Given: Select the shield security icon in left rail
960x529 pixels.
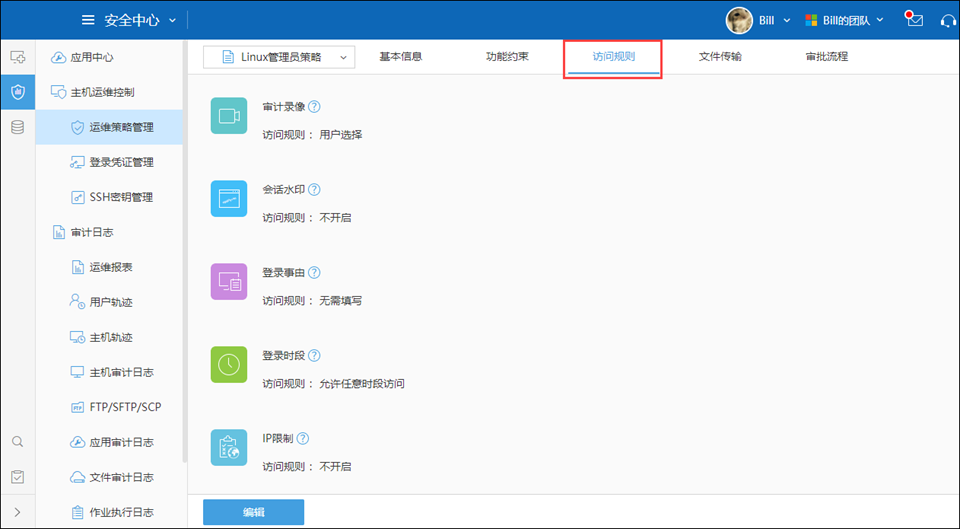Looking at the screenshot, I should (18, 92).
